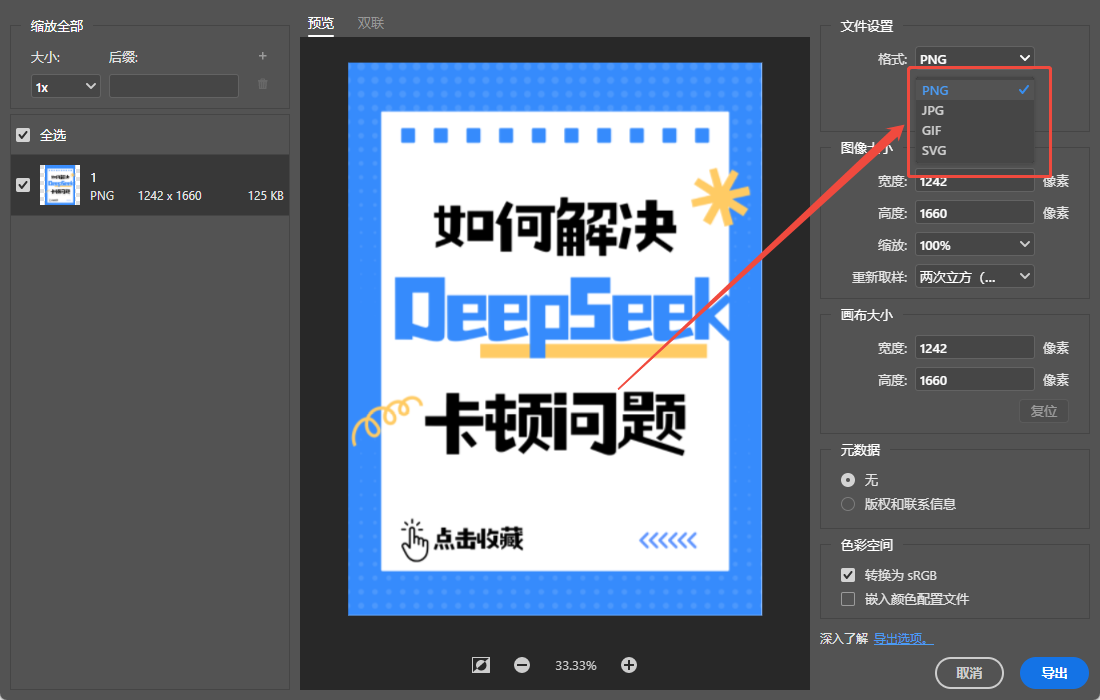
Task: Switch to the 预览 tab
Action: coord(321,23)
